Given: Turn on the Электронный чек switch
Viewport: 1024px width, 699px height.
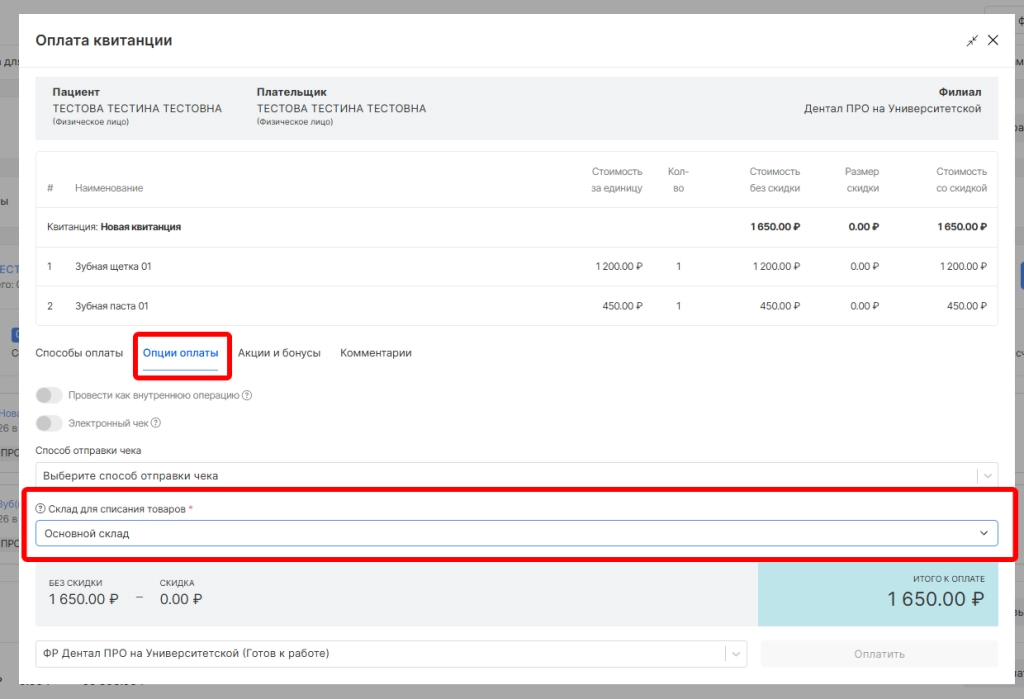Looking at the screenshot, I should 49,423.
